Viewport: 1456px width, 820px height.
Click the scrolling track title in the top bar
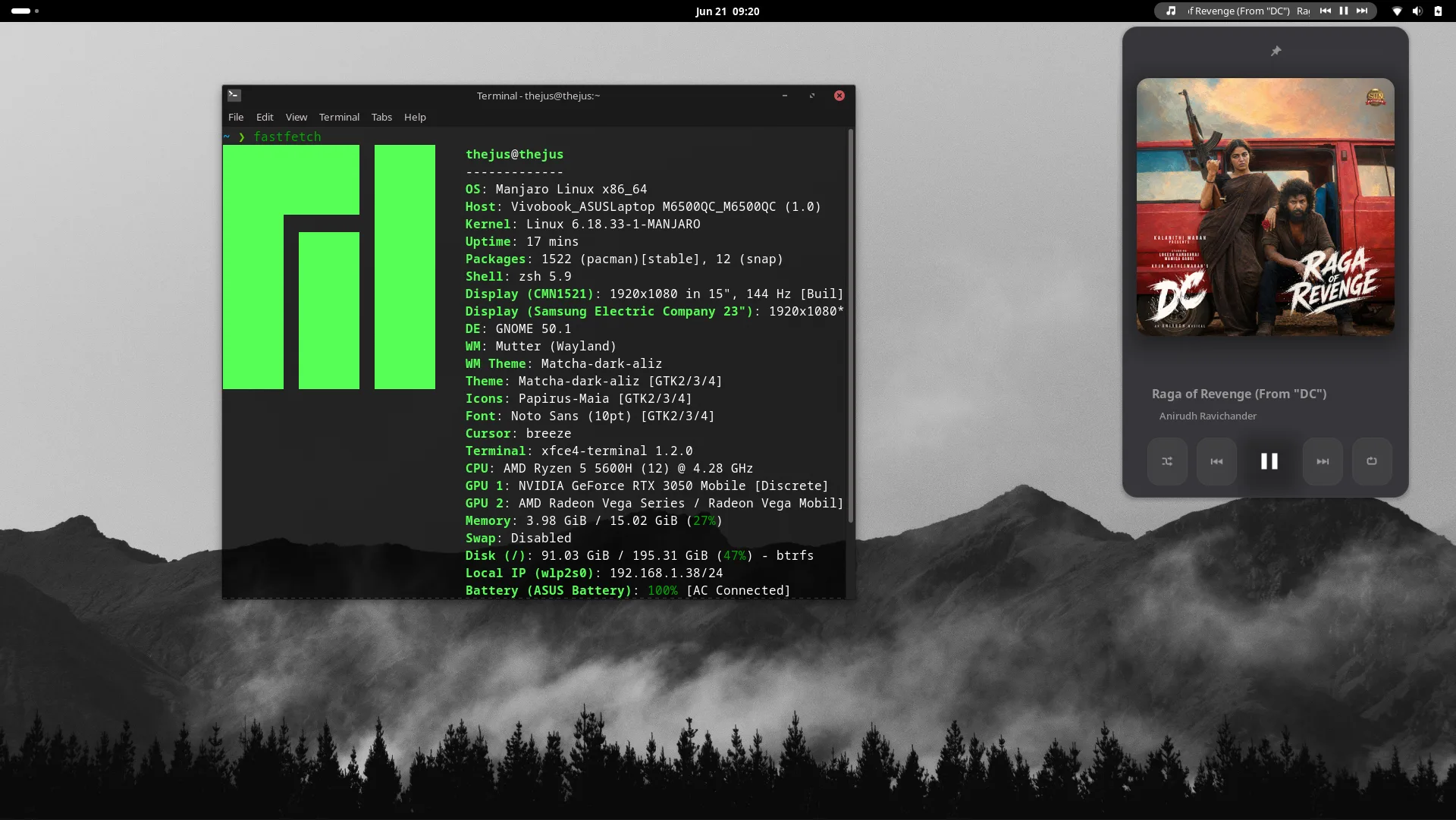tap(1248, 11)
